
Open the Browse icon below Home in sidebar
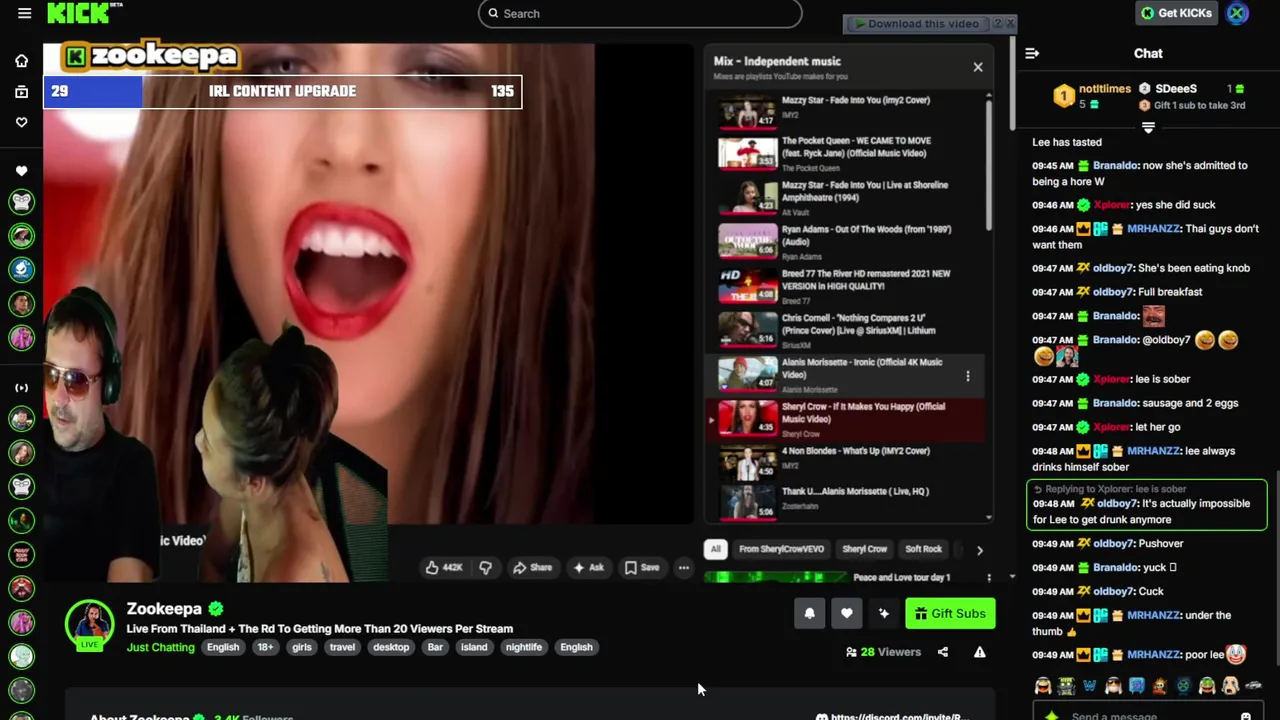tap(21, 92)
